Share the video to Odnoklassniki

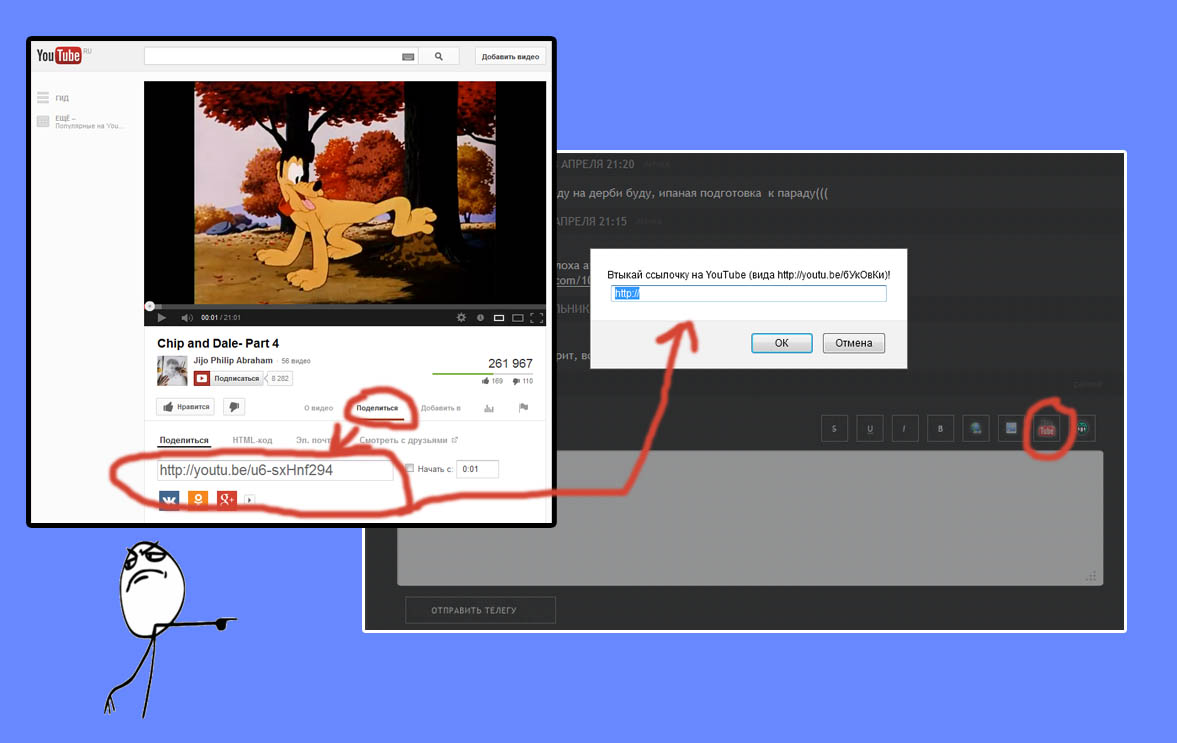(197, 500)
